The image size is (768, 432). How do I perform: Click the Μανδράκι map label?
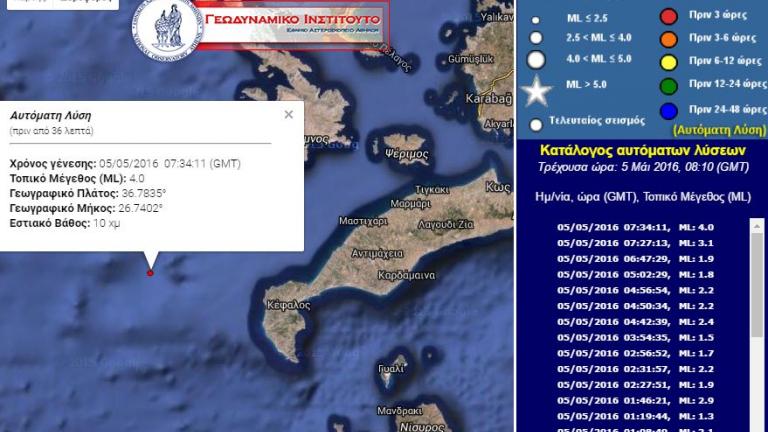point(399,410)
